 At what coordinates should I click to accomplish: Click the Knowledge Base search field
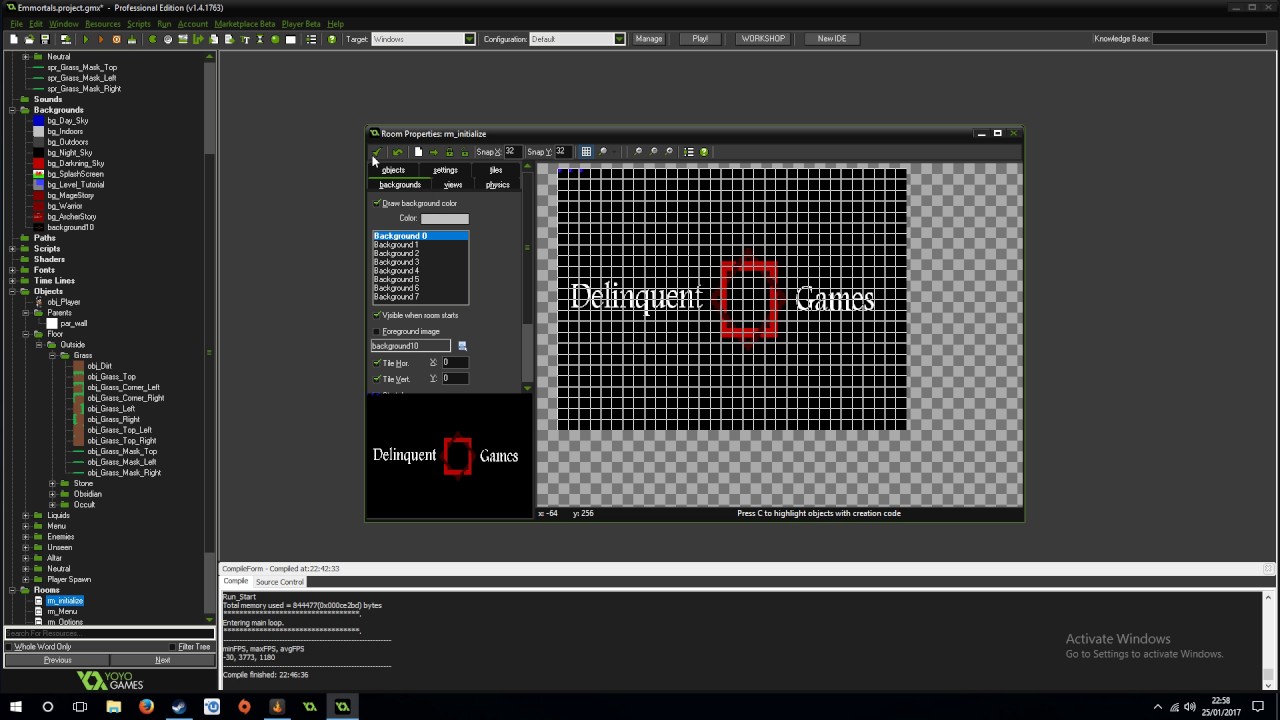(1211, 39)
